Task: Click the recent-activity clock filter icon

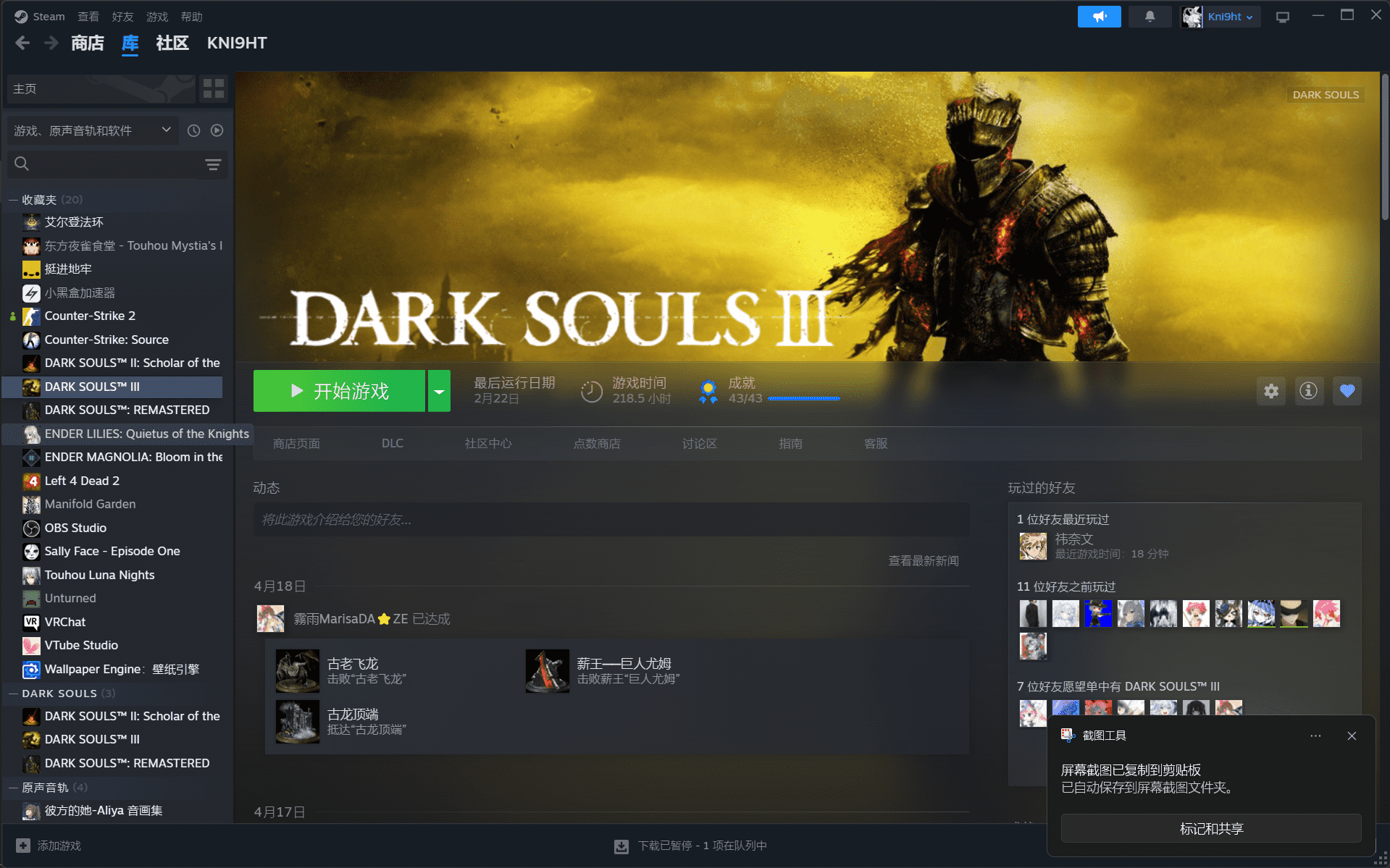Action: pos(193,130)
